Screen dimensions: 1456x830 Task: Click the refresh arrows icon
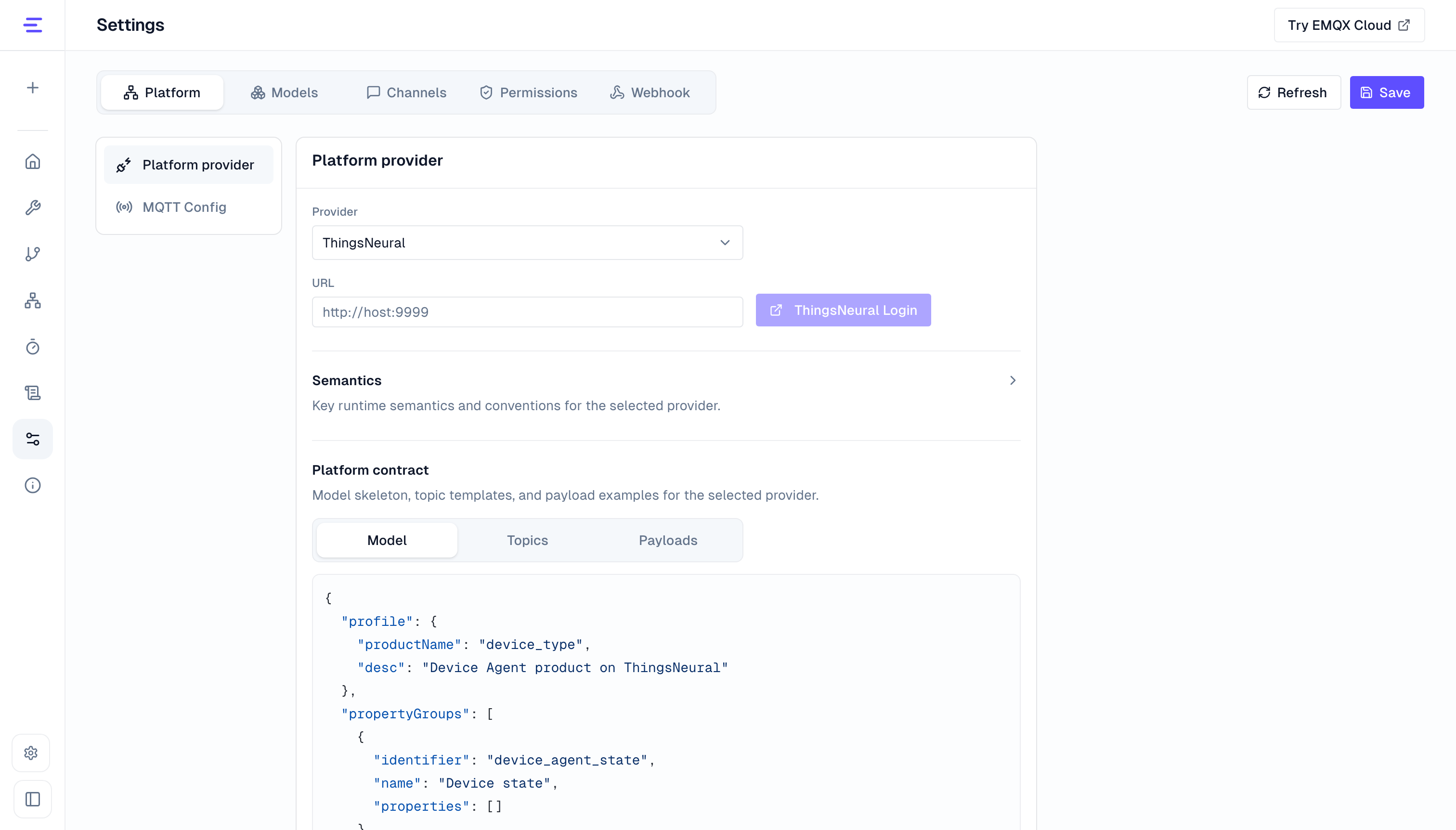[1264, 92]
